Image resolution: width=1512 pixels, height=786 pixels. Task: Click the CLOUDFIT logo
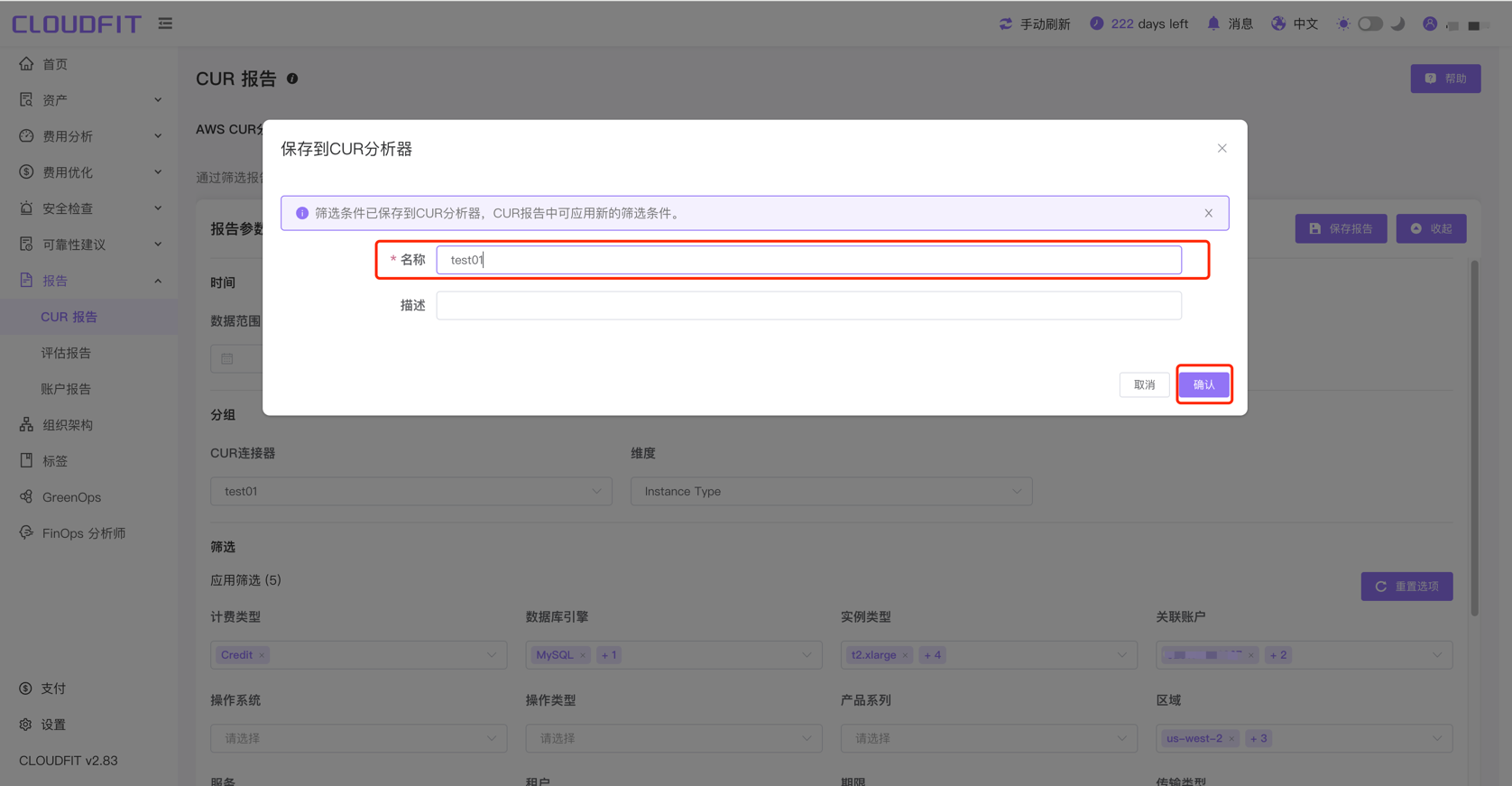click(x=77, y=23)
